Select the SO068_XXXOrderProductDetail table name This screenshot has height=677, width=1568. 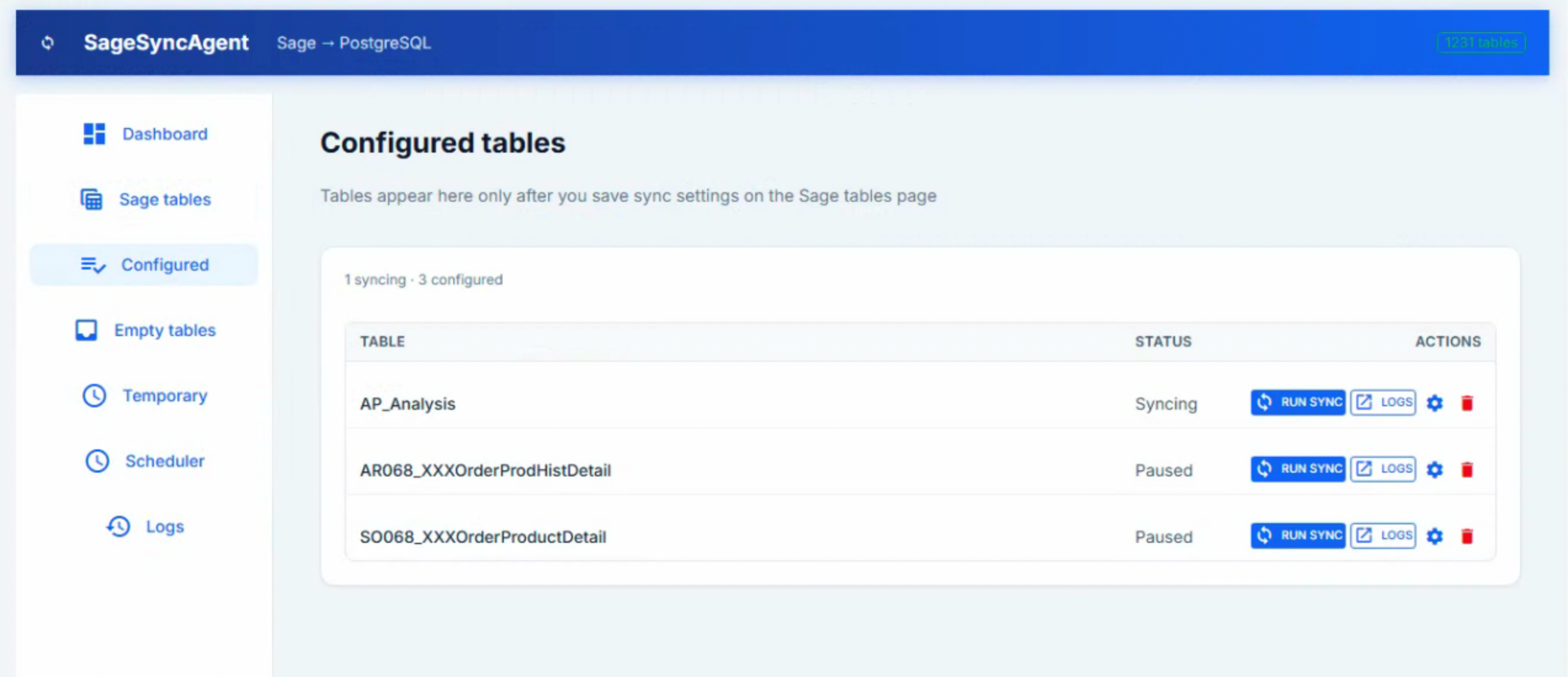tap(483, 537)
